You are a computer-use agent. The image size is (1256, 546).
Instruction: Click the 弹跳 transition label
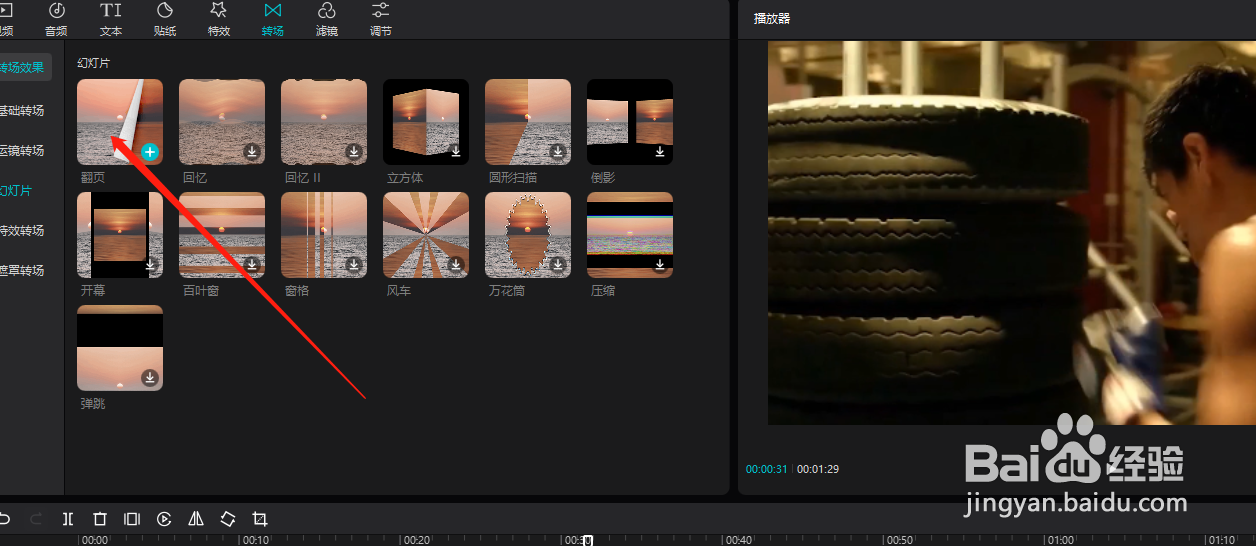[x=93, y=404]
